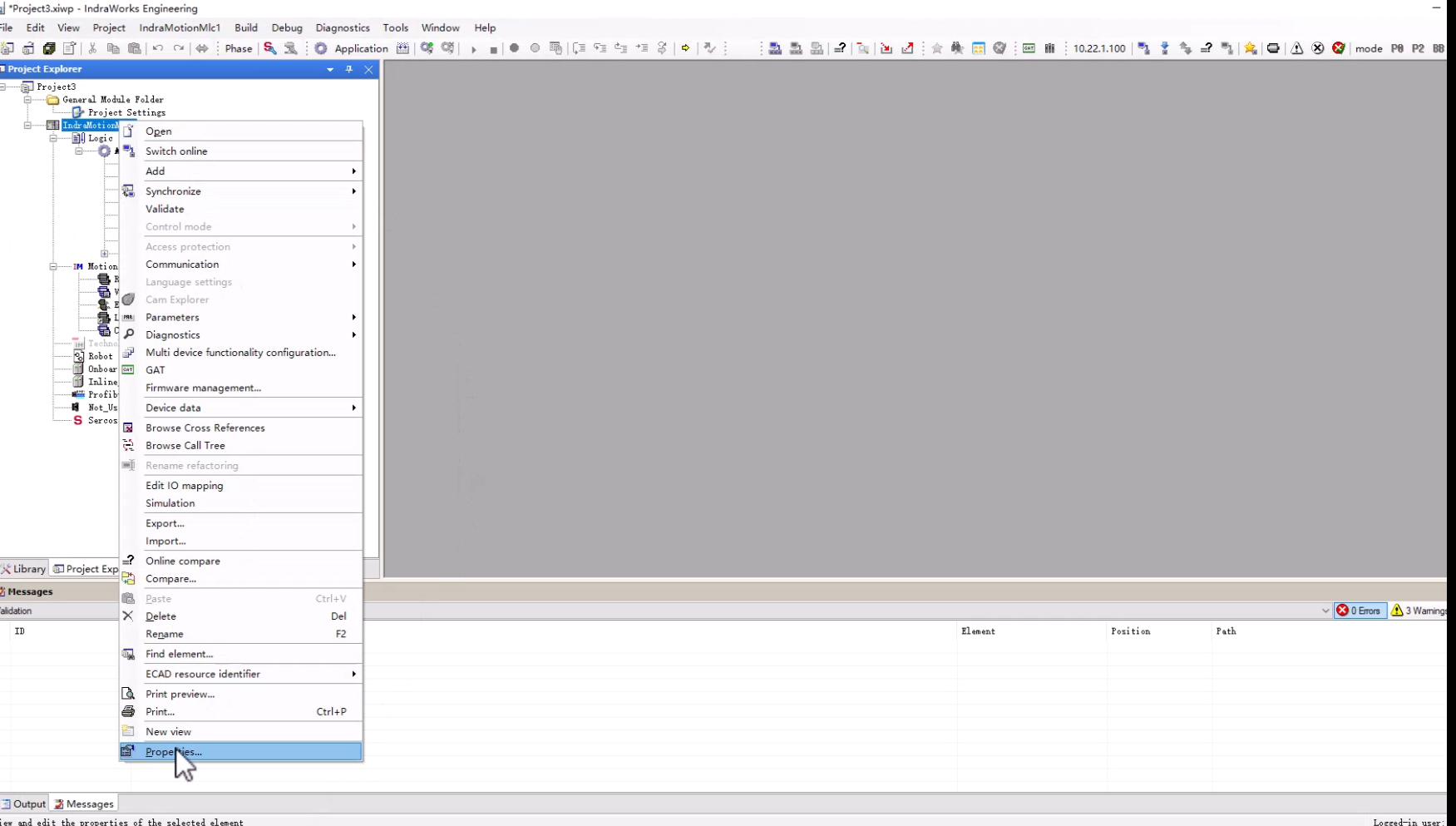
Task: Open the Diagnostics menu in menu bar
Action: [342, 27]
